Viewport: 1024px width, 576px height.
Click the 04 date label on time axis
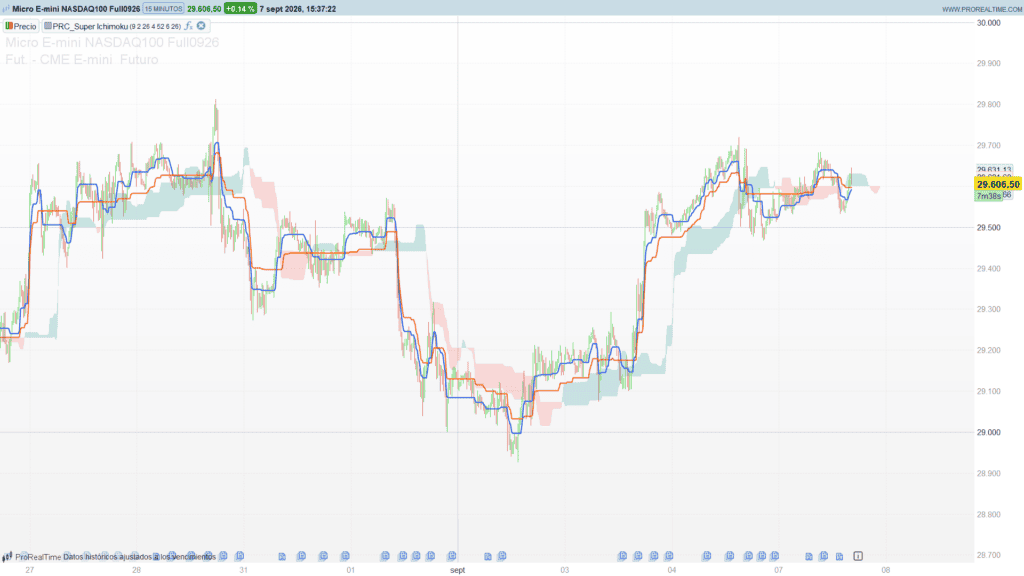(x=671, y=570)
